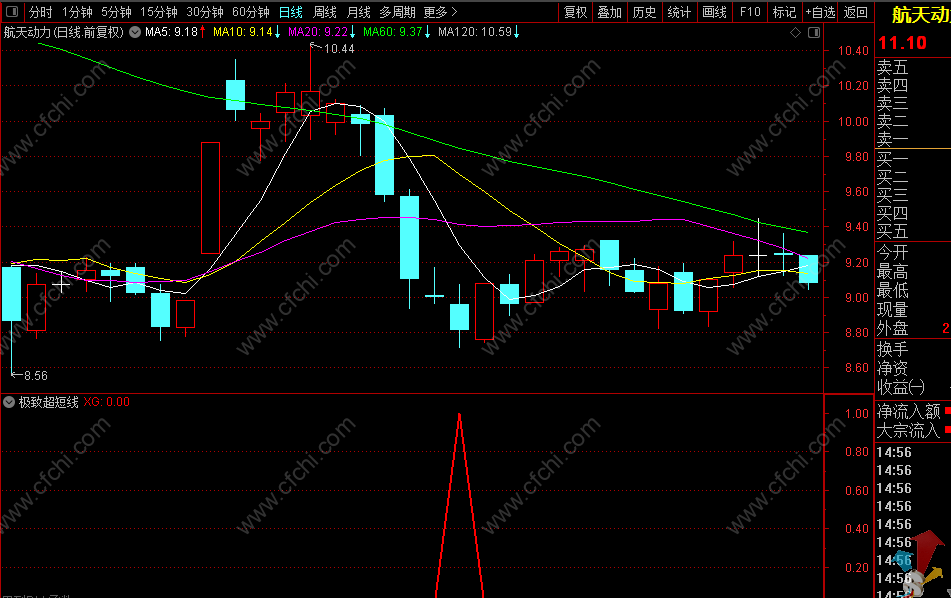The image size is (951, 598).
Task: Click the red XG signal spike peak
Action: (459, 416)
